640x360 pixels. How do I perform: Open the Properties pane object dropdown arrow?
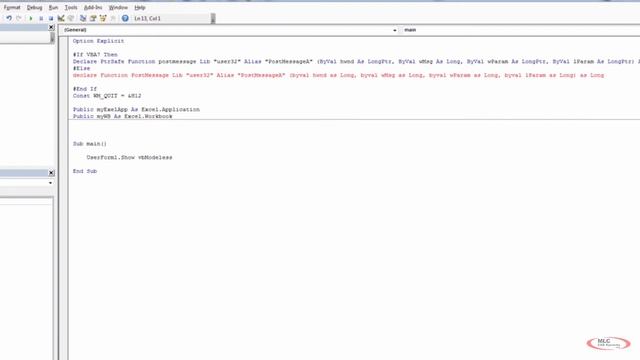[x=50, y=183]
